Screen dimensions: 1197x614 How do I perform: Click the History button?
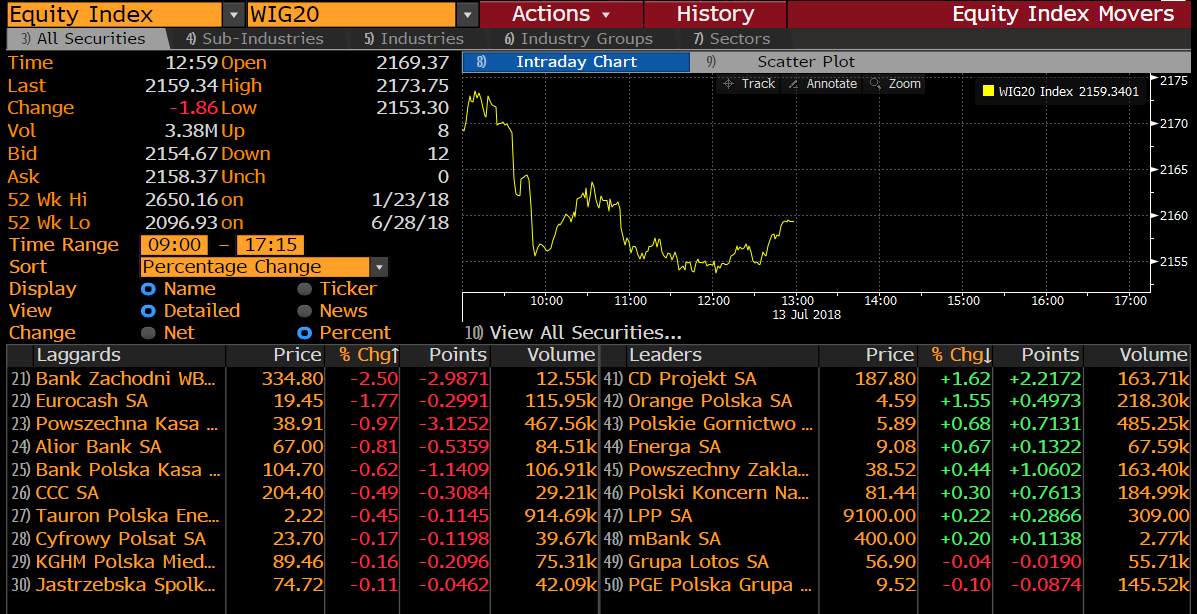pos(715,14)
